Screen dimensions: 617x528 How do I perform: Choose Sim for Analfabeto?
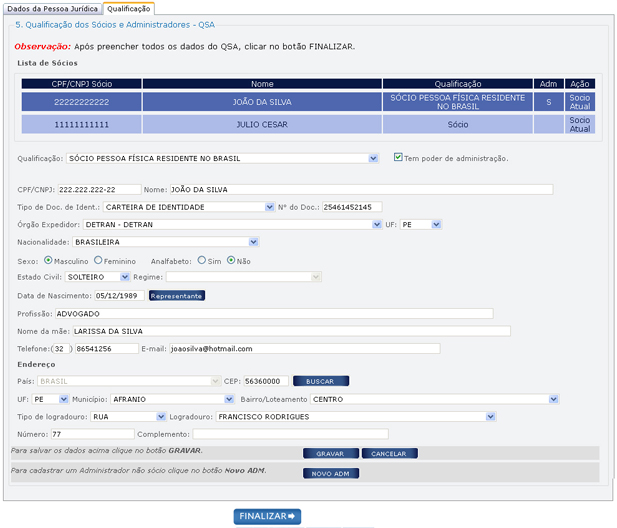click(201, 260)
